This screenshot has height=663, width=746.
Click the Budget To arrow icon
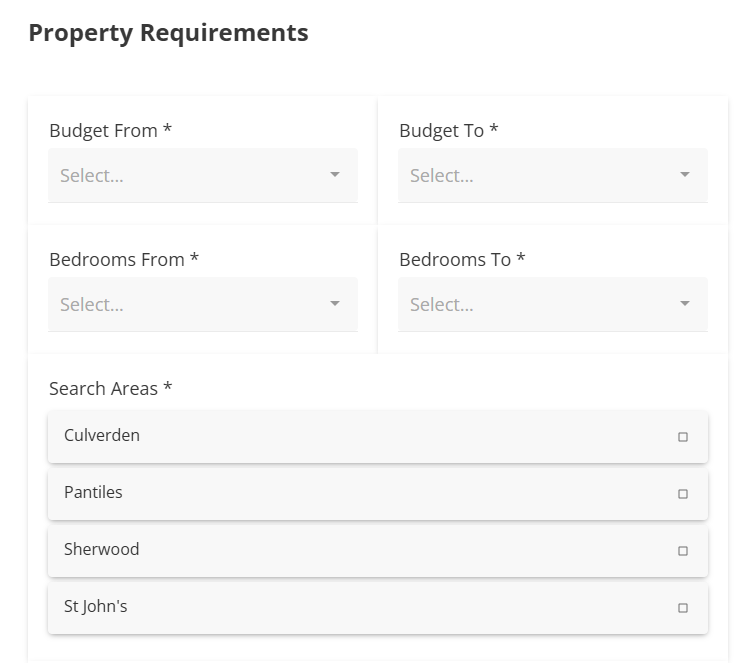pos(685,175)
